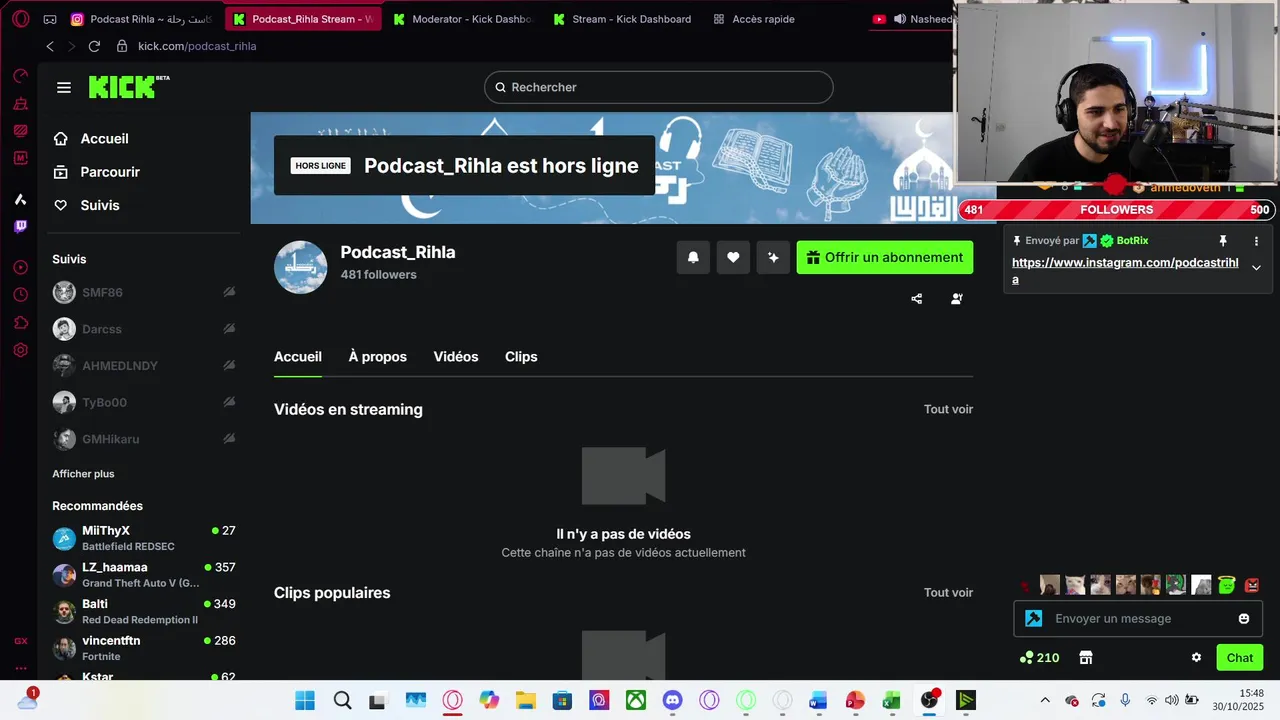Click the green Kick emote in emote row
Viewport: 1280px width, 720px height.
point(1227,585)
